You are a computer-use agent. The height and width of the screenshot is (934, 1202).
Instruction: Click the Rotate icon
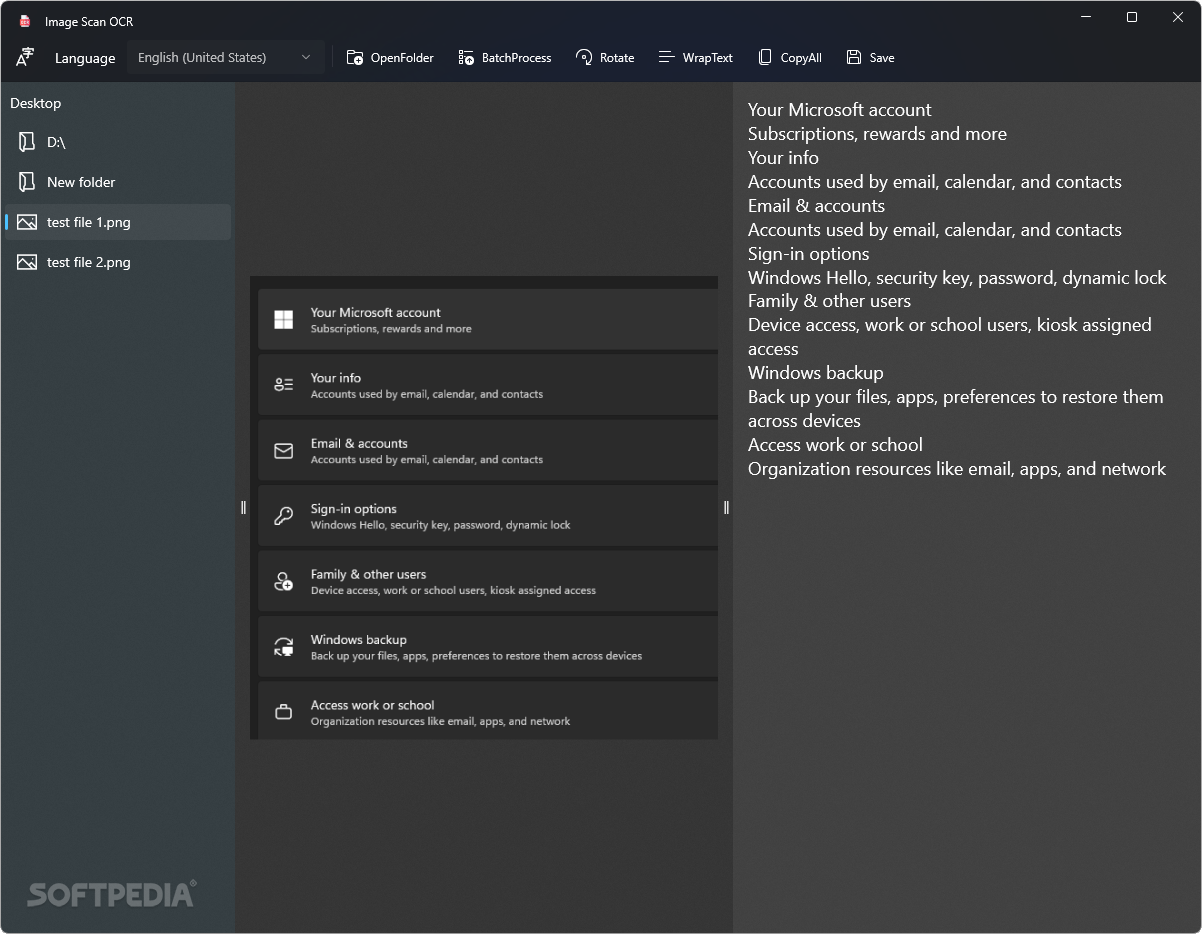[x=584, y=57]
